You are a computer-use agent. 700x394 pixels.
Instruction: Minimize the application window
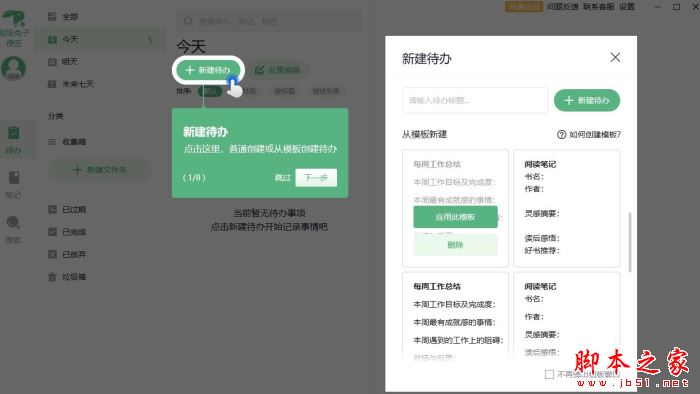click(x=658, y=6)
